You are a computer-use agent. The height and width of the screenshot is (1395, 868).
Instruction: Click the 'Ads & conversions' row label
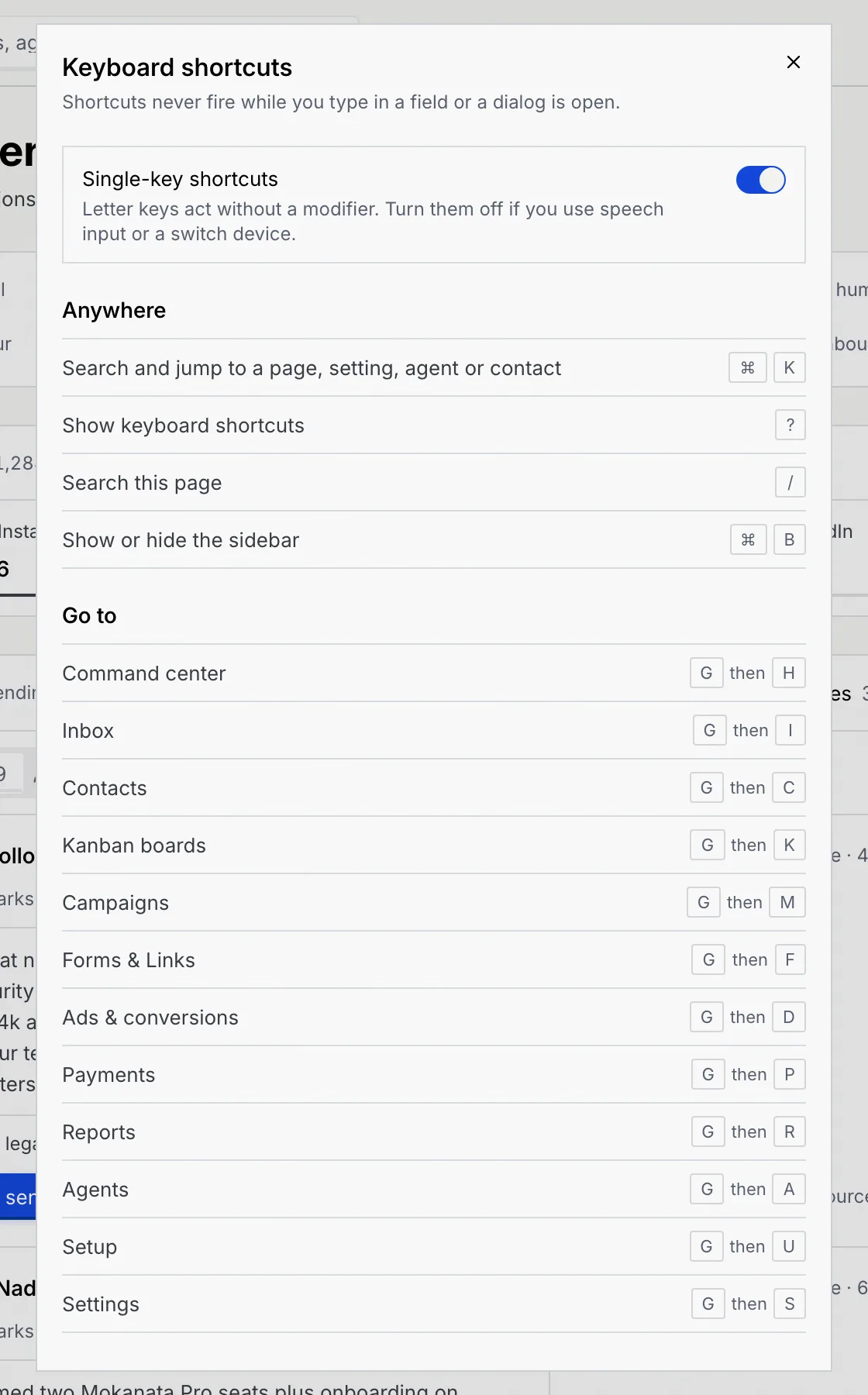pyautogui.click(x=150, y=1018)
